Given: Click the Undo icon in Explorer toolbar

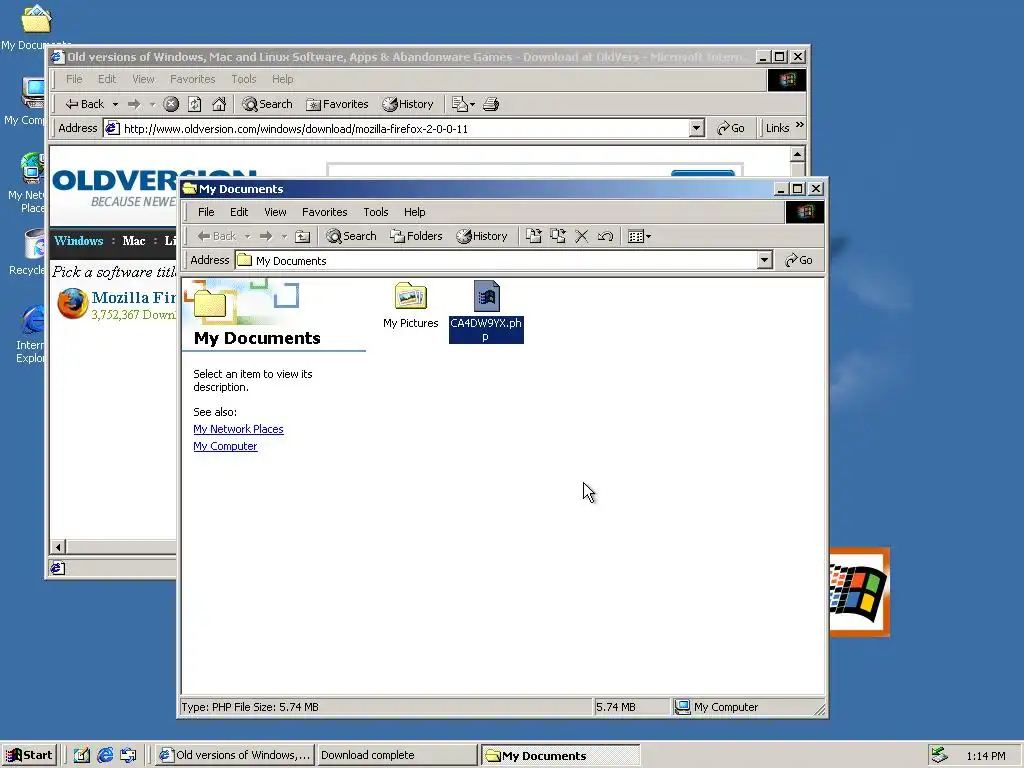Looking at the screenshot, I should (x=605, y=236).
